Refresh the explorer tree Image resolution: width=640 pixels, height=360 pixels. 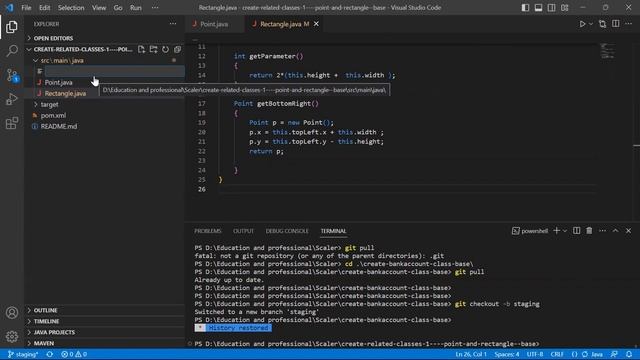tap(165, 49)
